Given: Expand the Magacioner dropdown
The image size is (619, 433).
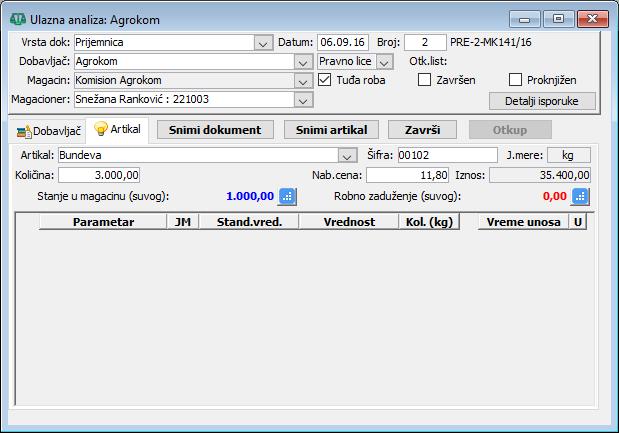Looking at the screenshot, I should (x=303, y=100).
